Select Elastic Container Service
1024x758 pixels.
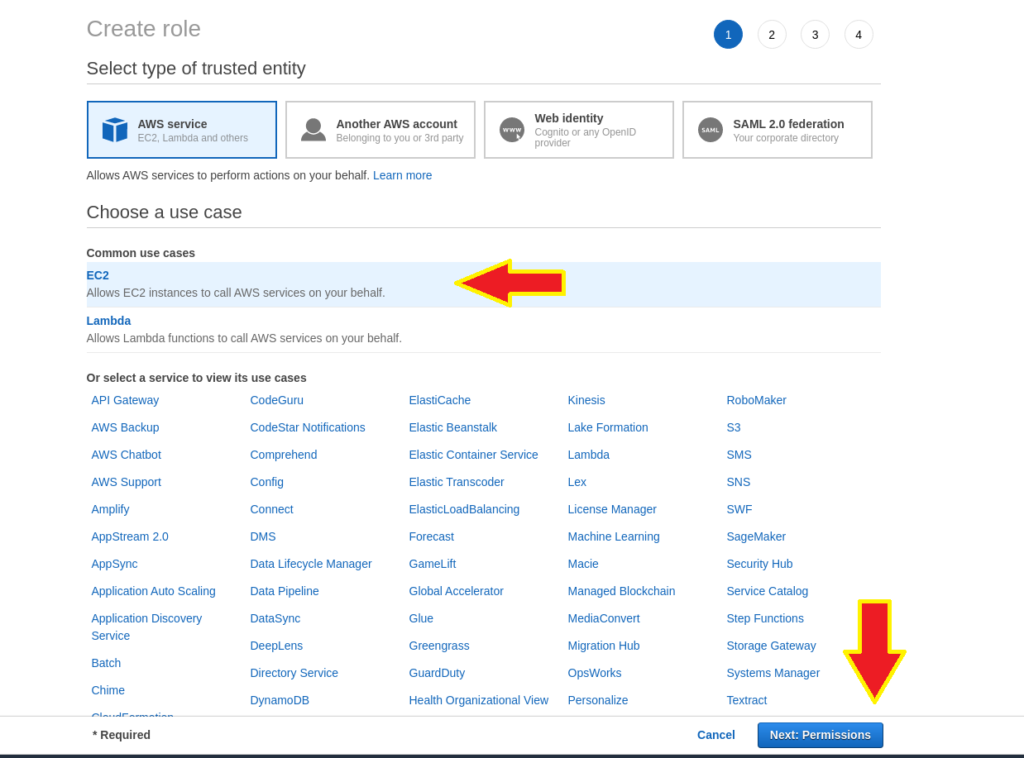point(473,454)
